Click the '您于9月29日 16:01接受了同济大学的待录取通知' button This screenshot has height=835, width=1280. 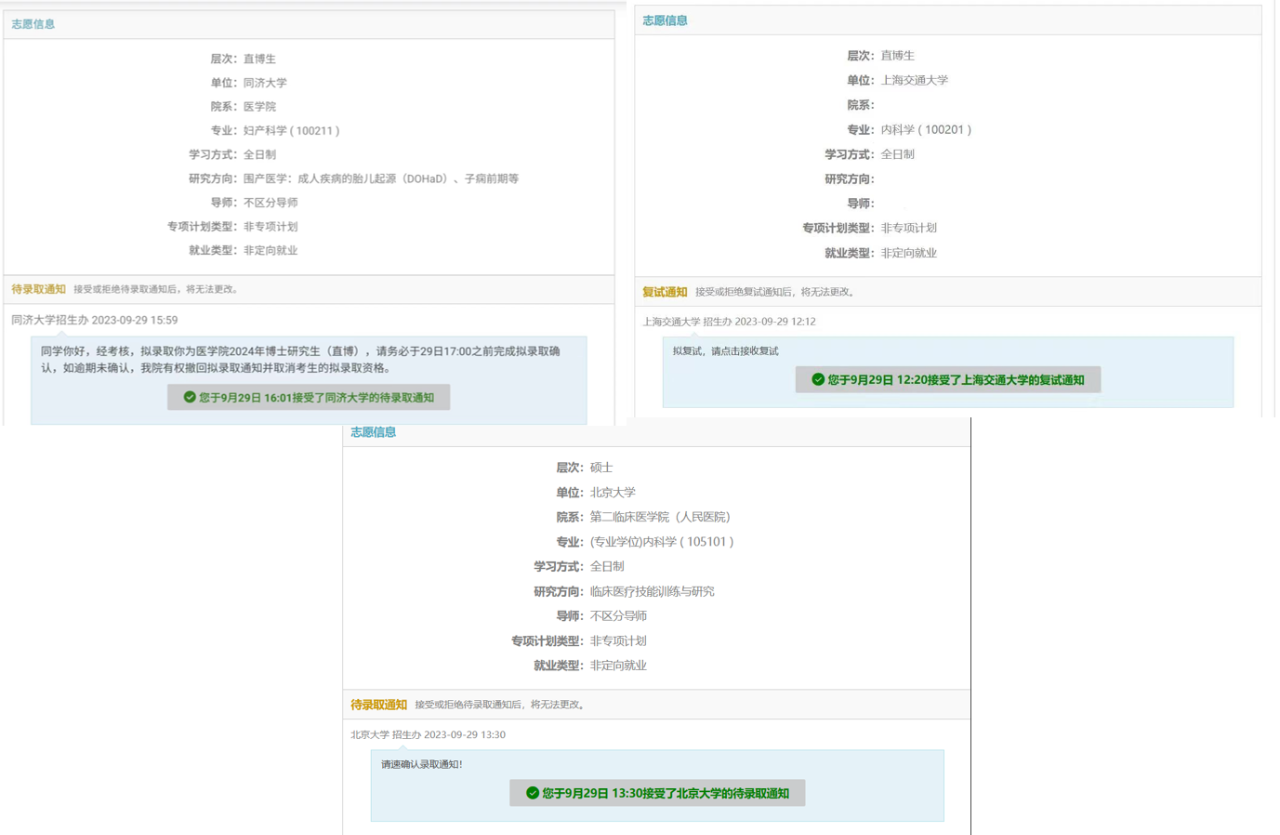[x=308, y=397]
